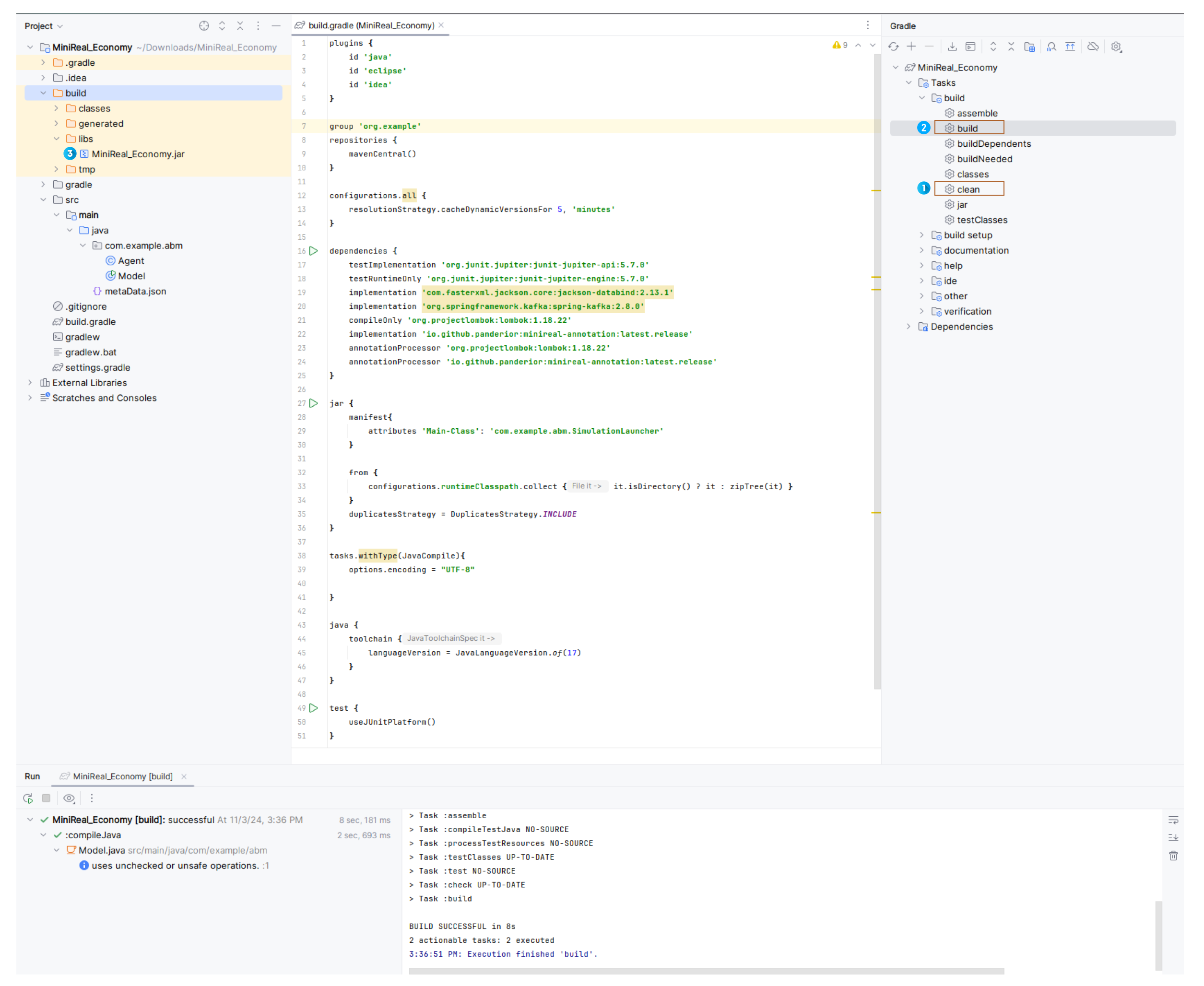The width and height of the screenshot is (1204, 986).
Task: Open the Project view dropdown
Action: pyautogui.click(x=44, y=26)
